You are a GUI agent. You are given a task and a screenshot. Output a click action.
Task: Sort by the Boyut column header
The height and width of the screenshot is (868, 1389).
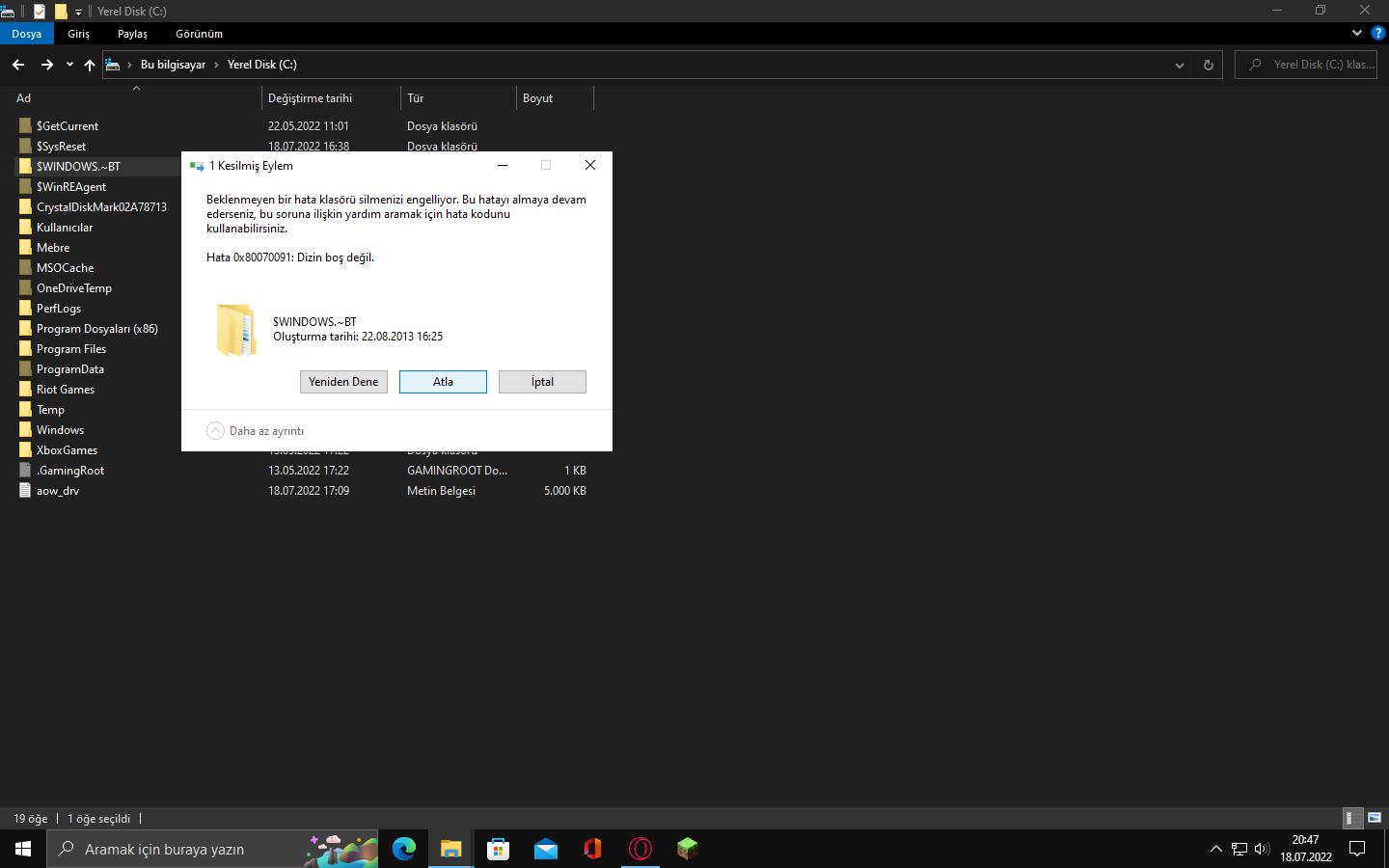[555, 98]
